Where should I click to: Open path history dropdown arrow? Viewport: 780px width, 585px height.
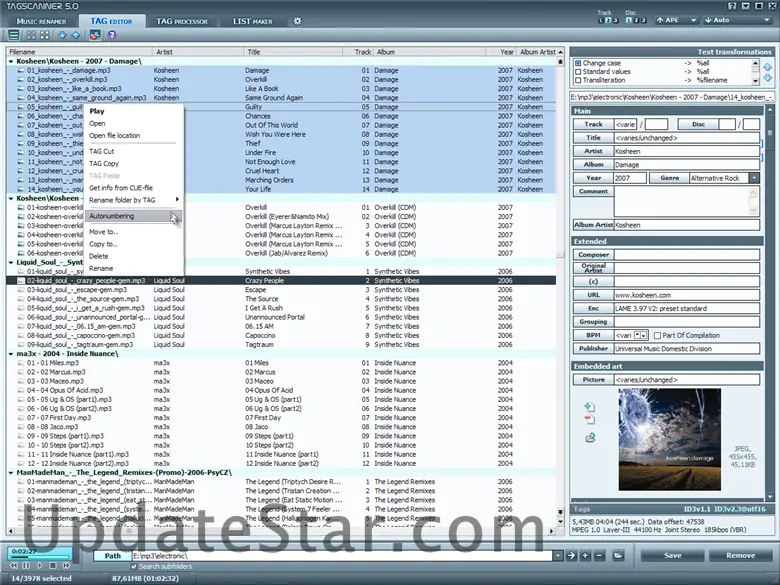click(558, 556)
